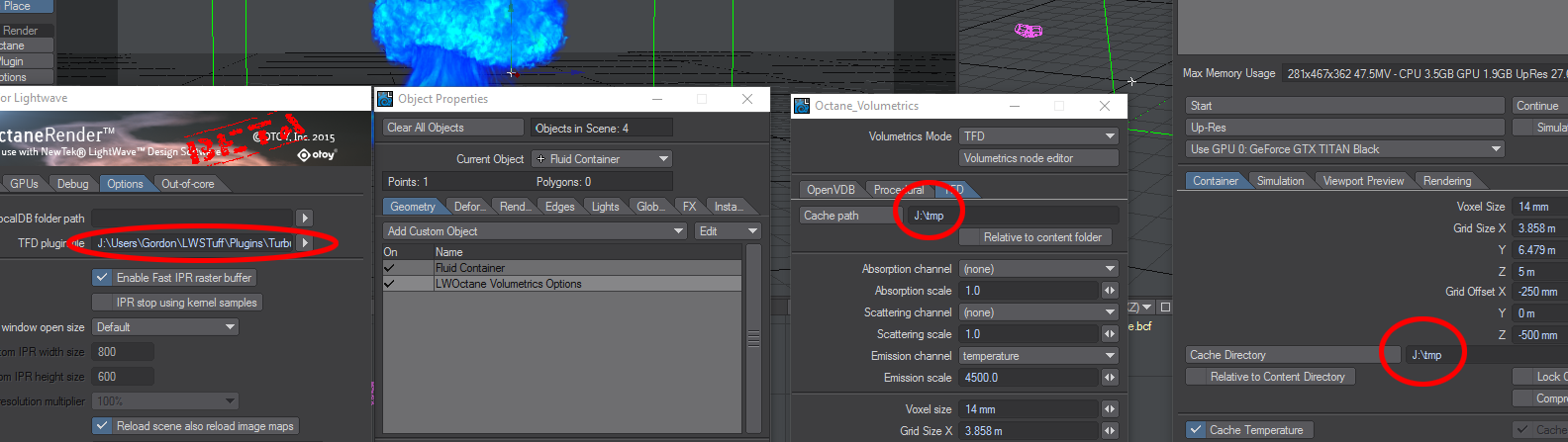The width and height of the screenshot is (1568, 442).
Task: Toggle Fluid Container On checkmark
Action: pos(389,268)
